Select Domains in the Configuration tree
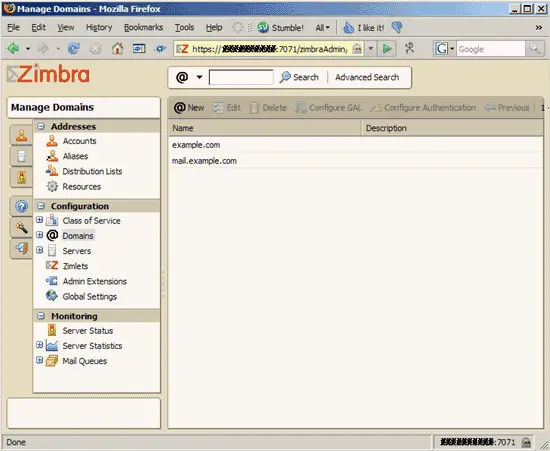550x451 pixels. pos(78,236)
